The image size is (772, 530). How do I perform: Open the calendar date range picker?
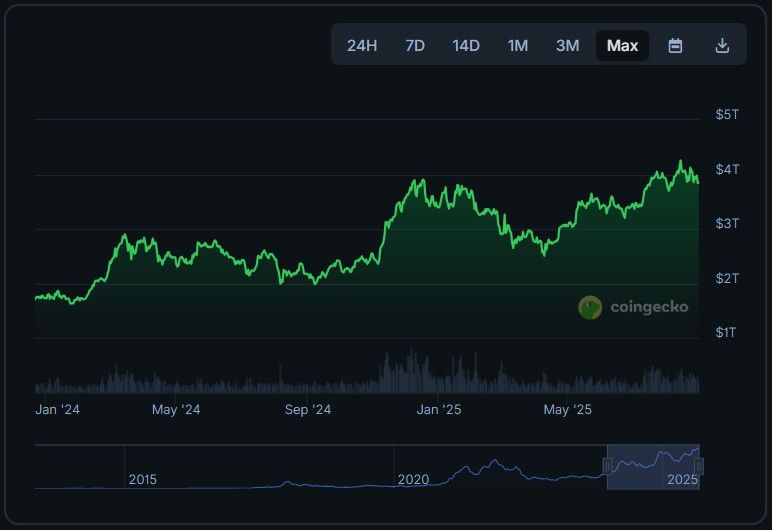point(675,45)
